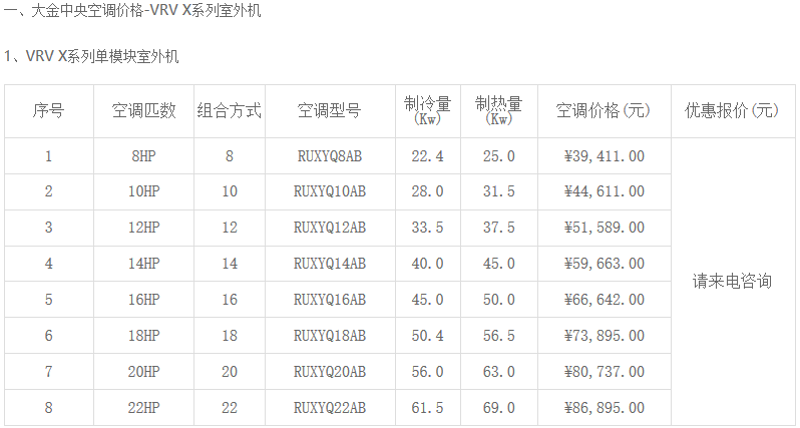Select model RUXYQ14AB
The width and height of the screenshot is (800, 428).
pyautogui.click(x=330, y=263)
